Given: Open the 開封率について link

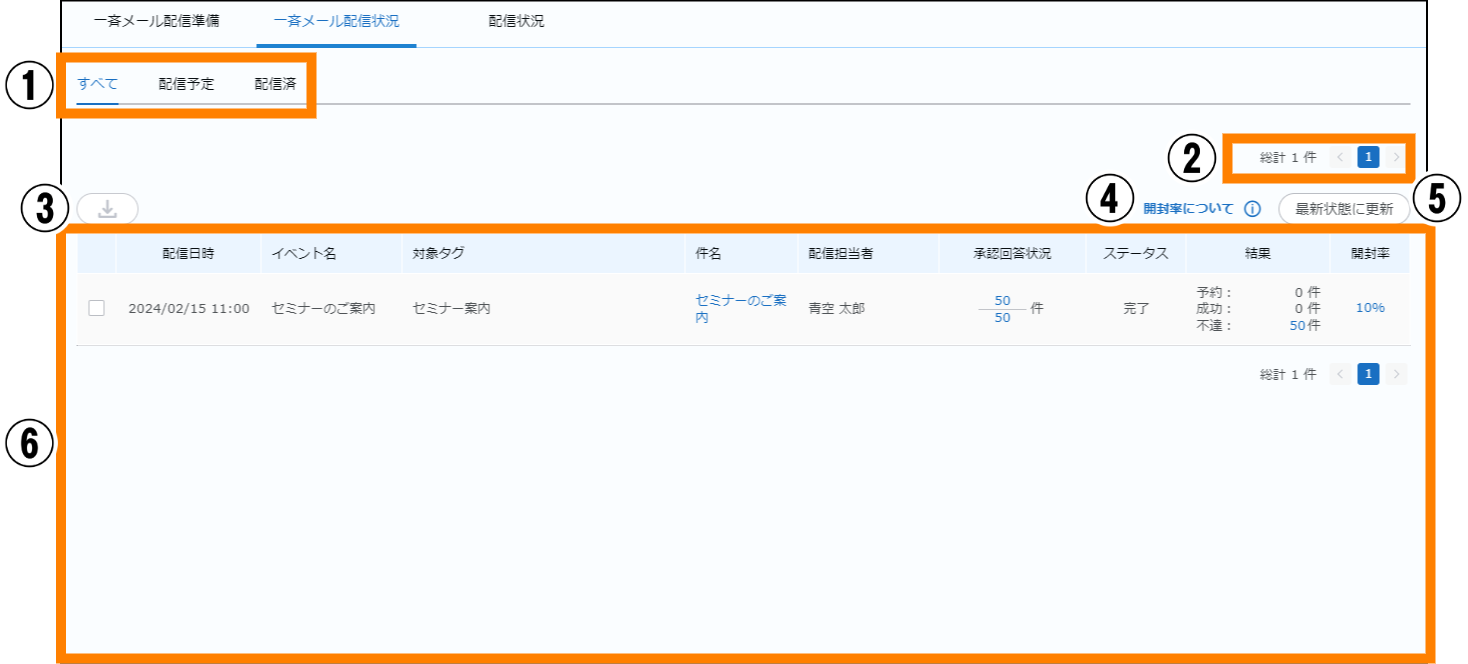Looking at the screenshot, I should click(x=1188, y=210).
